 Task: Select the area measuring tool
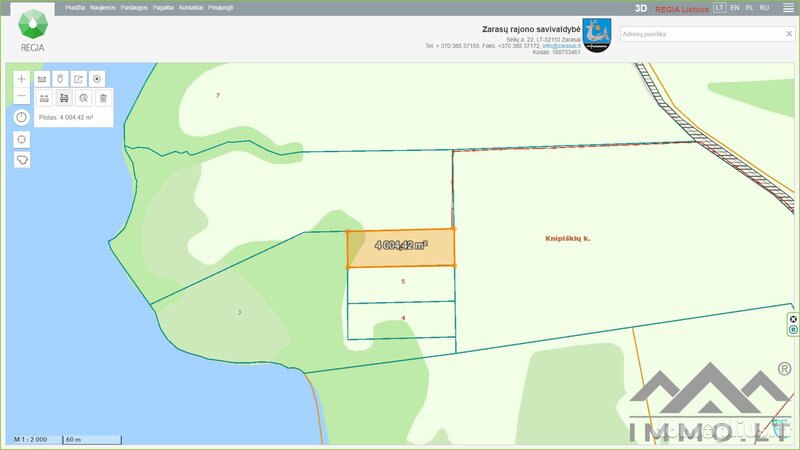coord(64,98)
